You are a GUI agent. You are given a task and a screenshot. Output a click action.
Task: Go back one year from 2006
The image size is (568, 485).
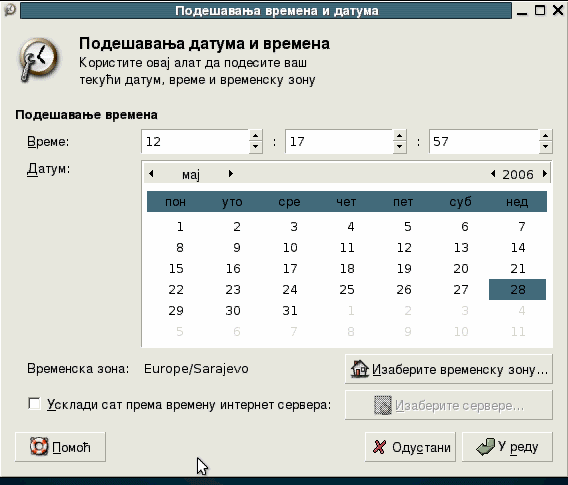493,174
